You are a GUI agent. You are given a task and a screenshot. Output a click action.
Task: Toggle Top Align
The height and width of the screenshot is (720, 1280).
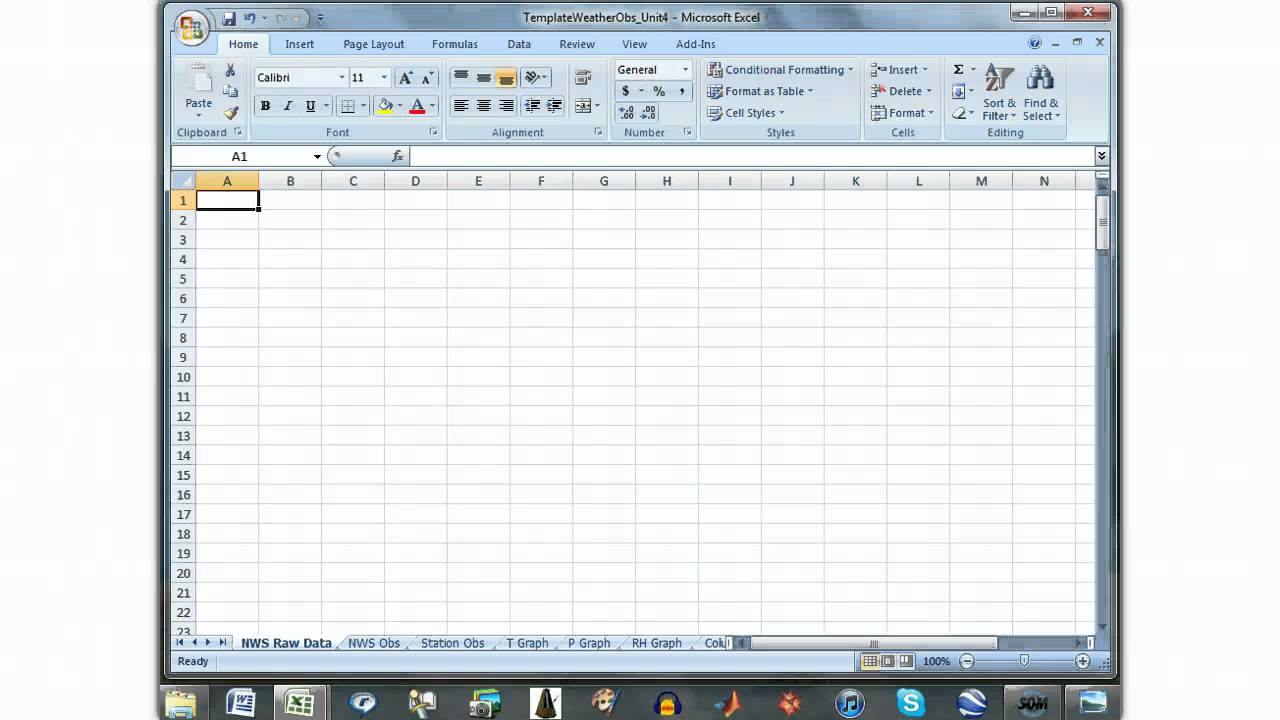(x=461, y=77)
